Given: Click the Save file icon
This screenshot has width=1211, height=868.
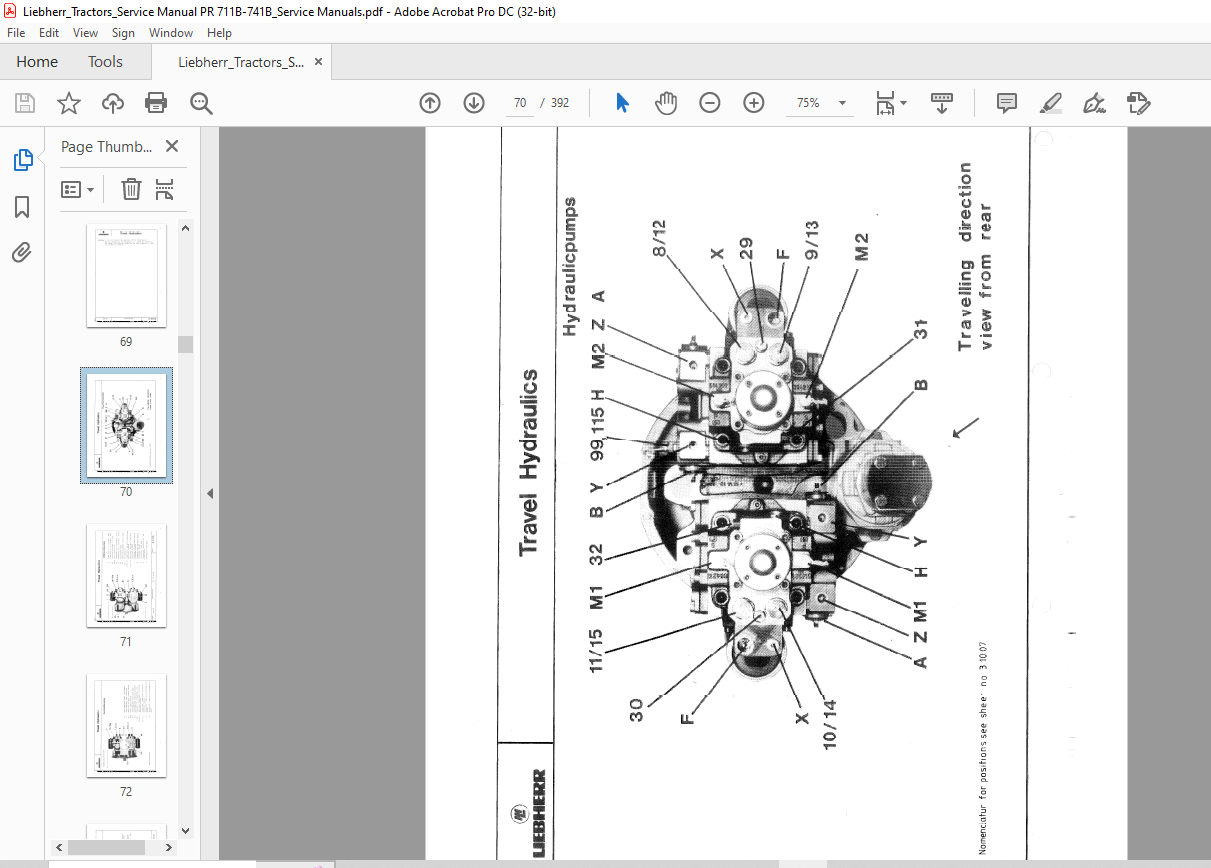Looking at the screenshot, I should click(x=25, y=103).
